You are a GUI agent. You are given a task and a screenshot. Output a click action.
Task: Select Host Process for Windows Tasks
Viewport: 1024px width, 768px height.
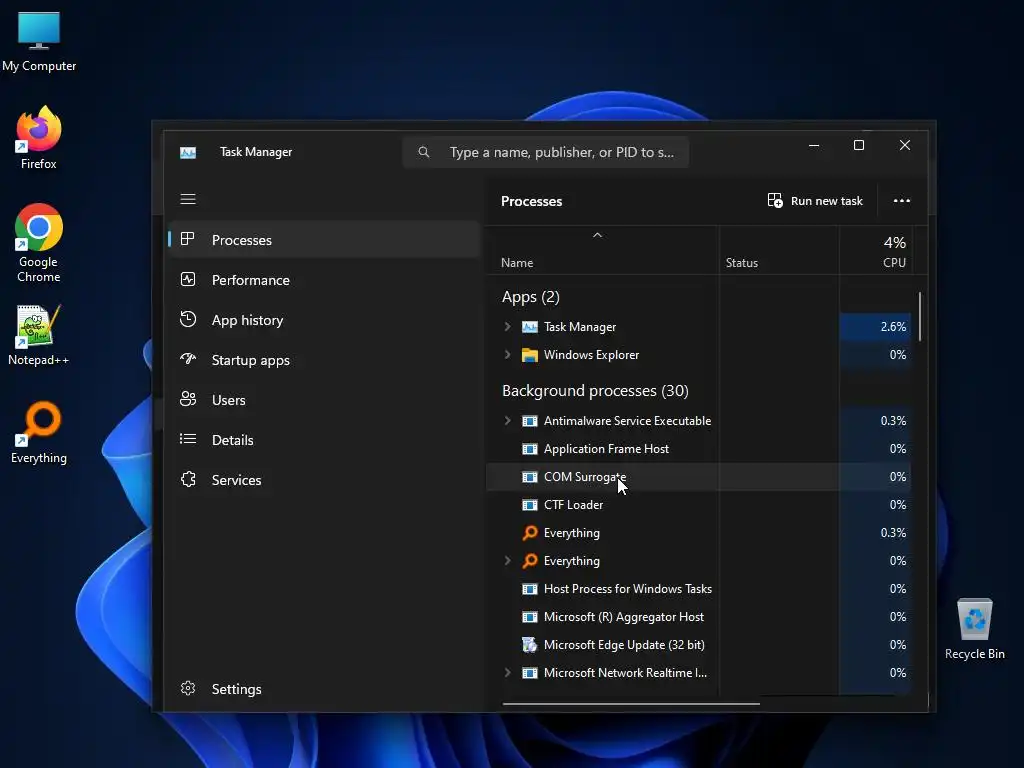(699, 588)
